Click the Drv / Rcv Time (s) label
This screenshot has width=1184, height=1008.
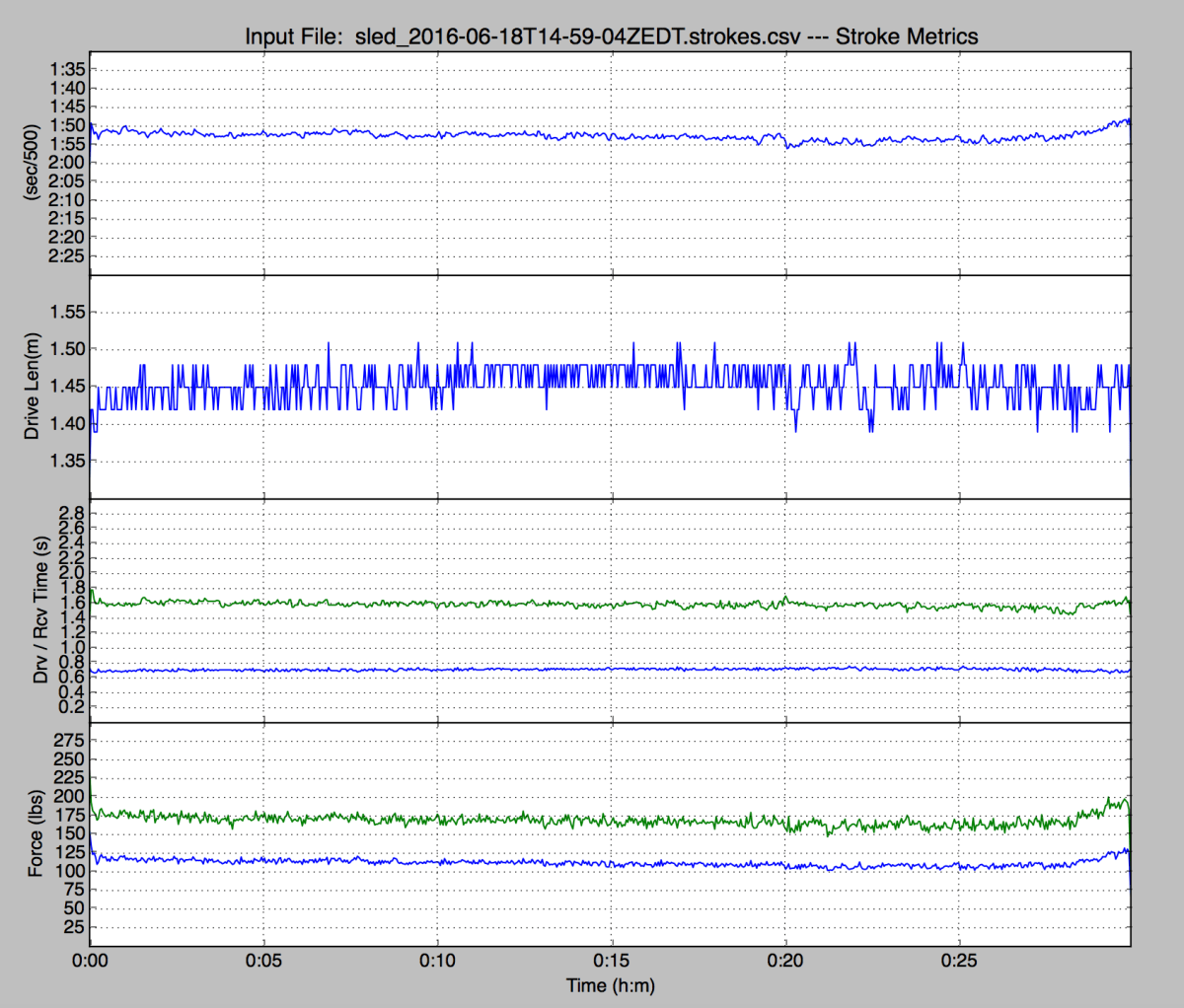pyautogui.click(x=41, y=610)
